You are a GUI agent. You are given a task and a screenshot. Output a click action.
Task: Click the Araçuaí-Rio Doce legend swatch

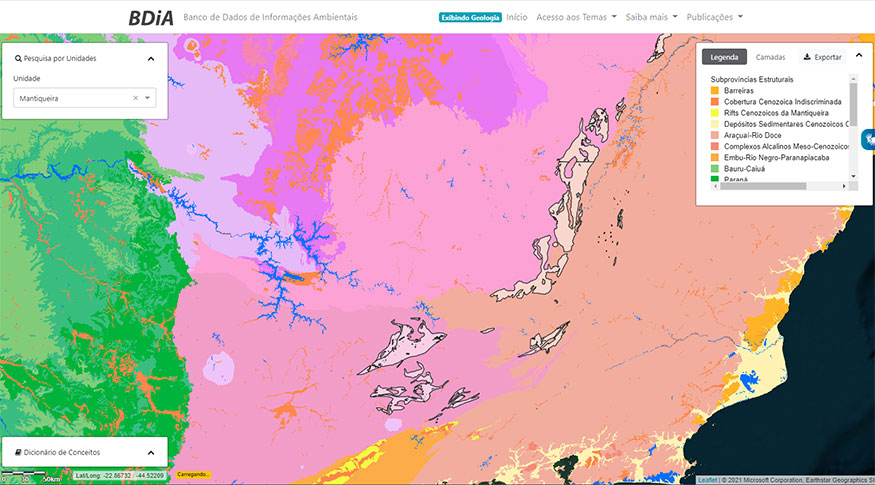click(x=714, y=135)
